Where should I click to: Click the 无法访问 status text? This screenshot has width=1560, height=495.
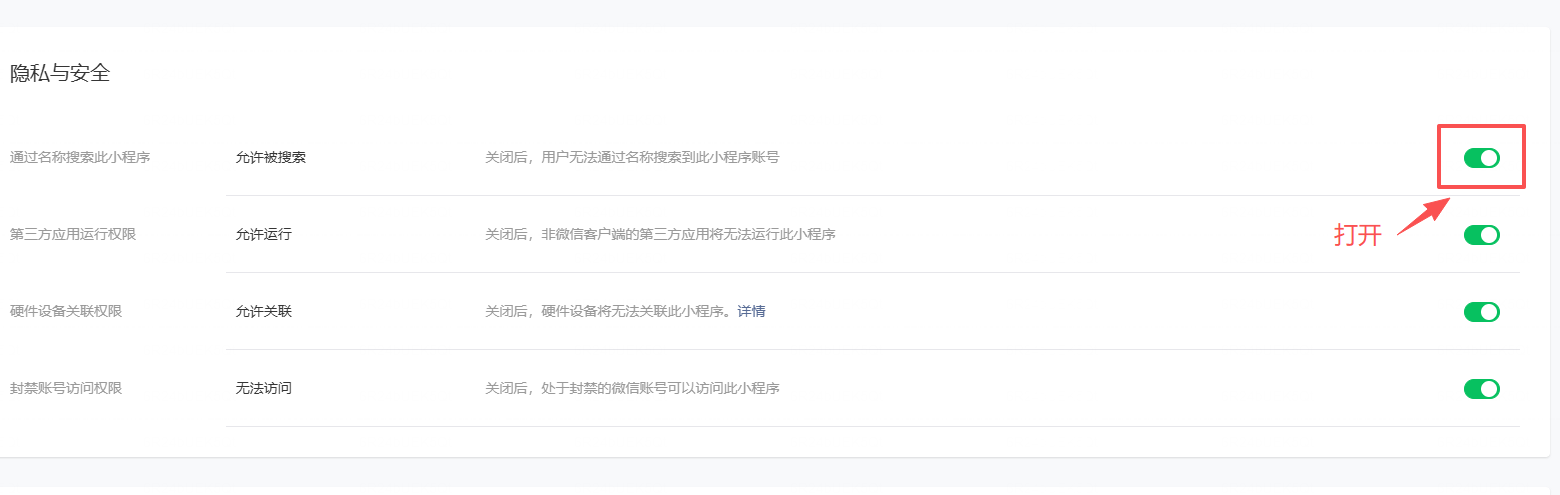[264, 388]
